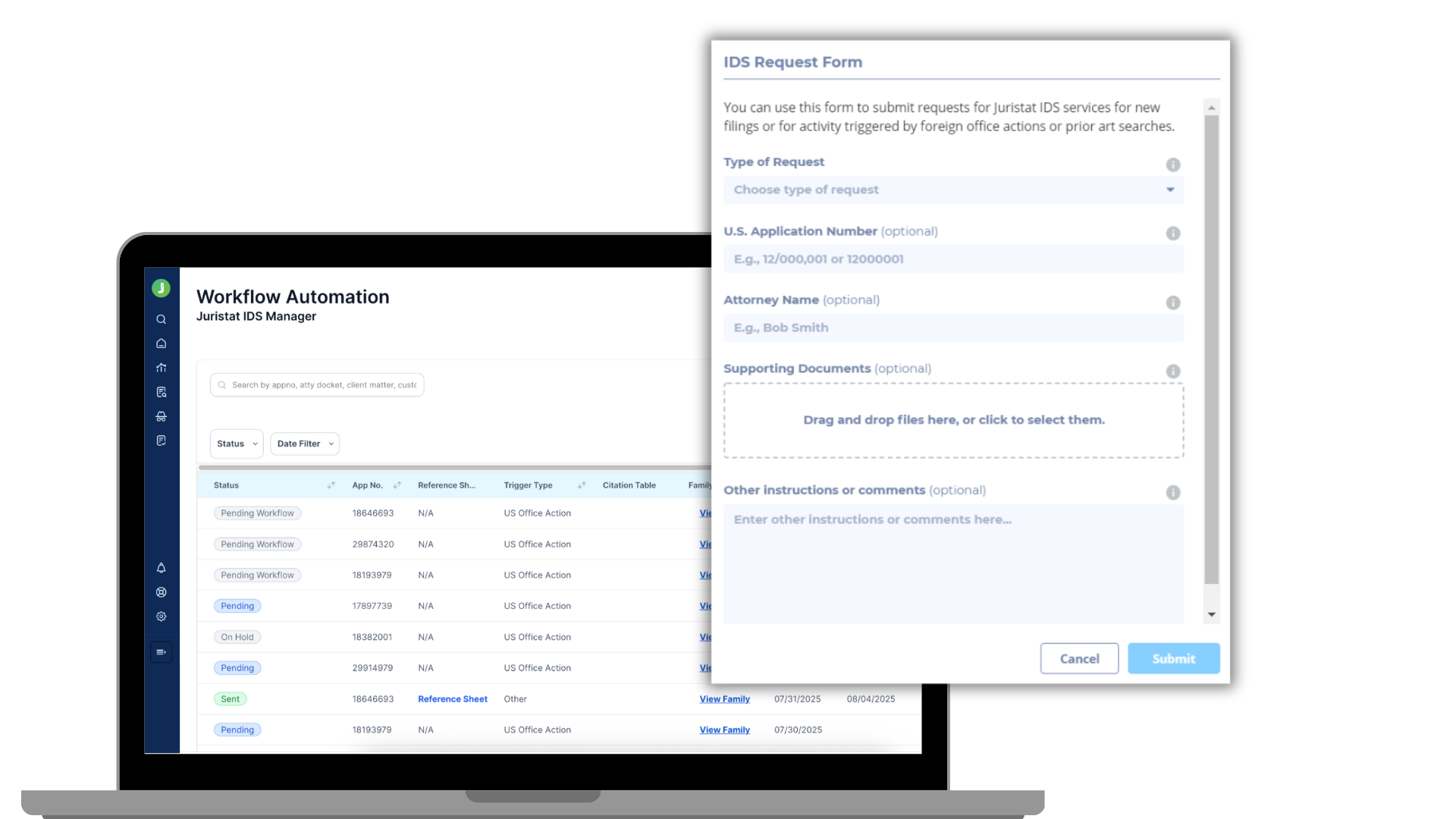The height and width of the screenshot is (819, 1456).
Task: Expand the Status filter dropdown
Action: 237,444
